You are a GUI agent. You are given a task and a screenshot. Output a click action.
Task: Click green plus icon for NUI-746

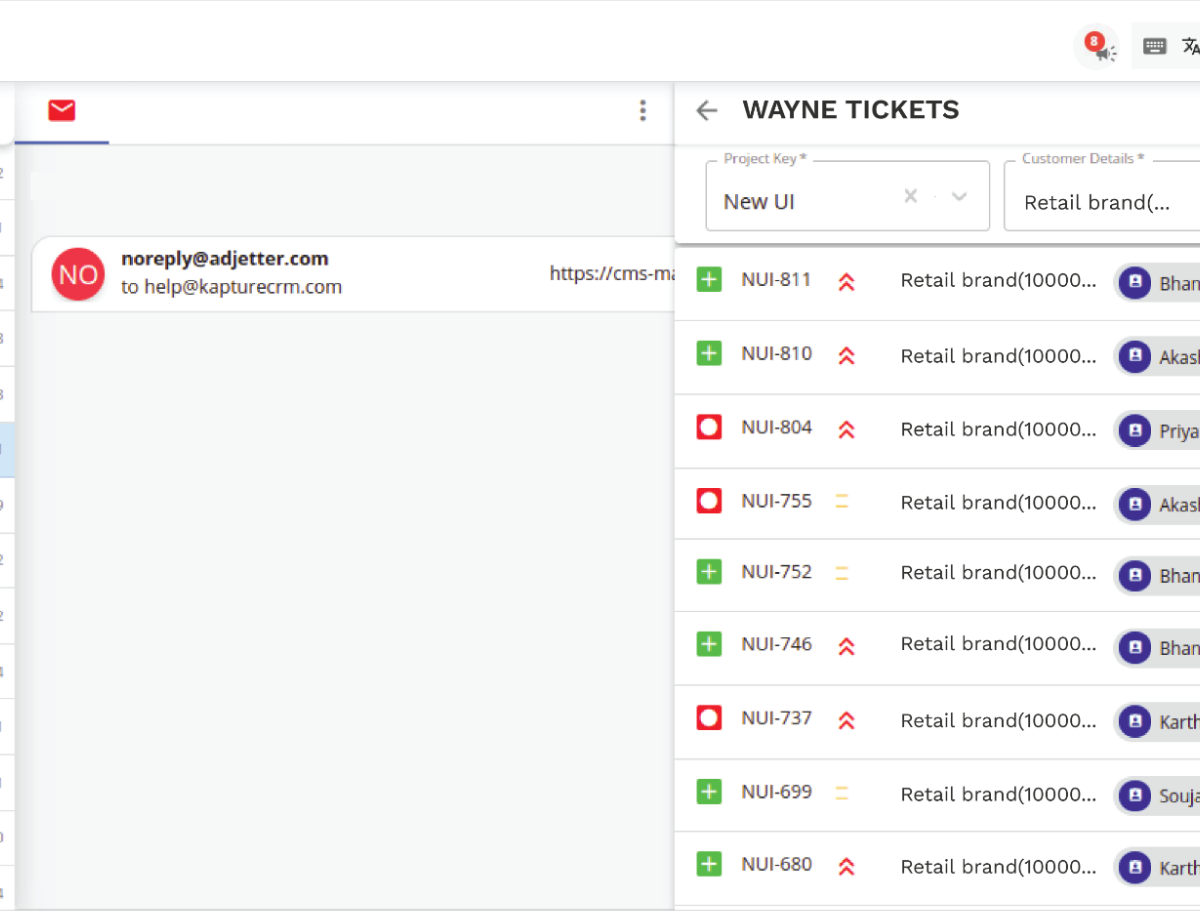(709, 644)
